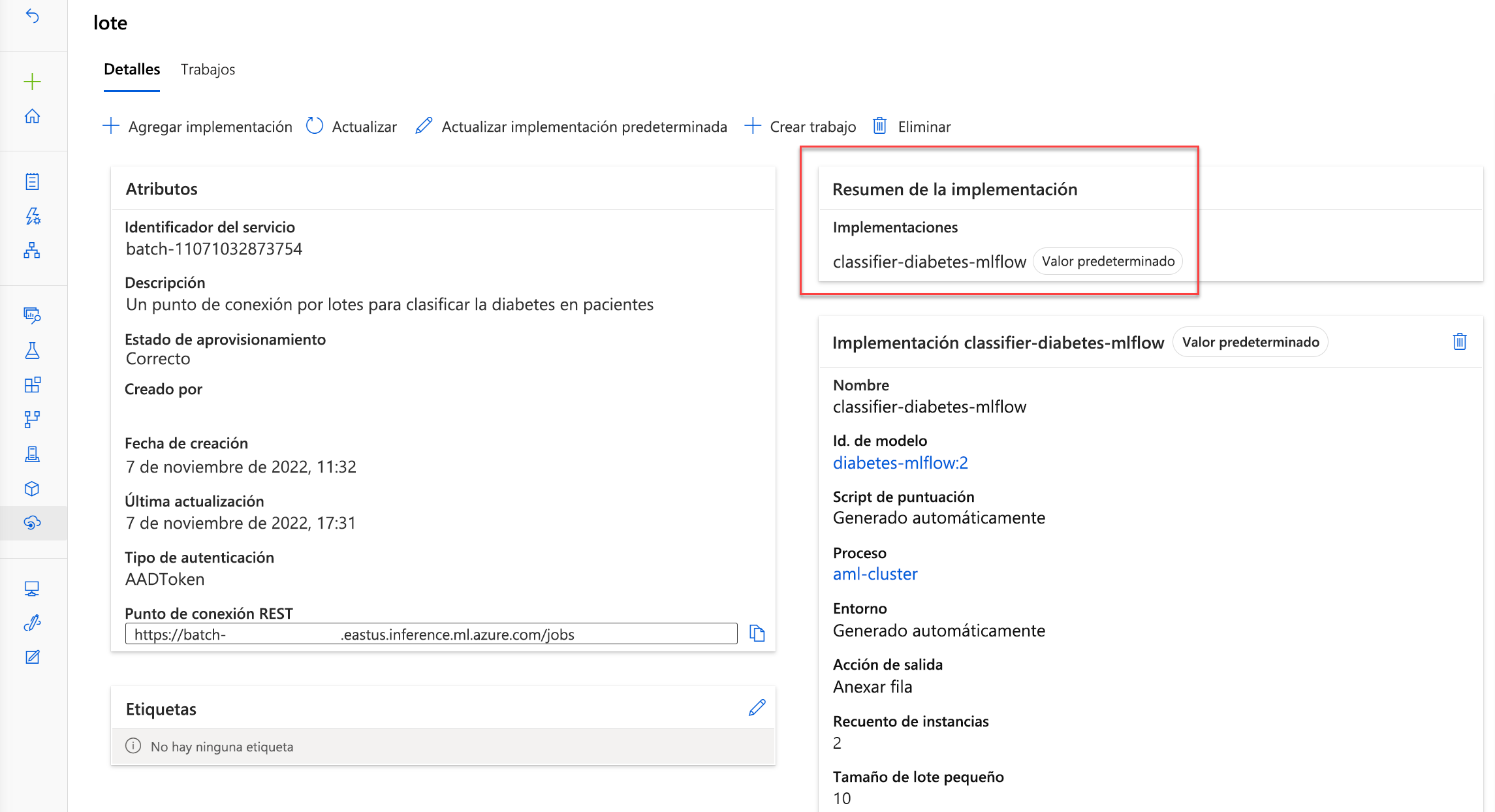Open the diabetes-mlflow:2 model link
The width and height of the screenshot is (1495, 812).
tap(900, 463)
